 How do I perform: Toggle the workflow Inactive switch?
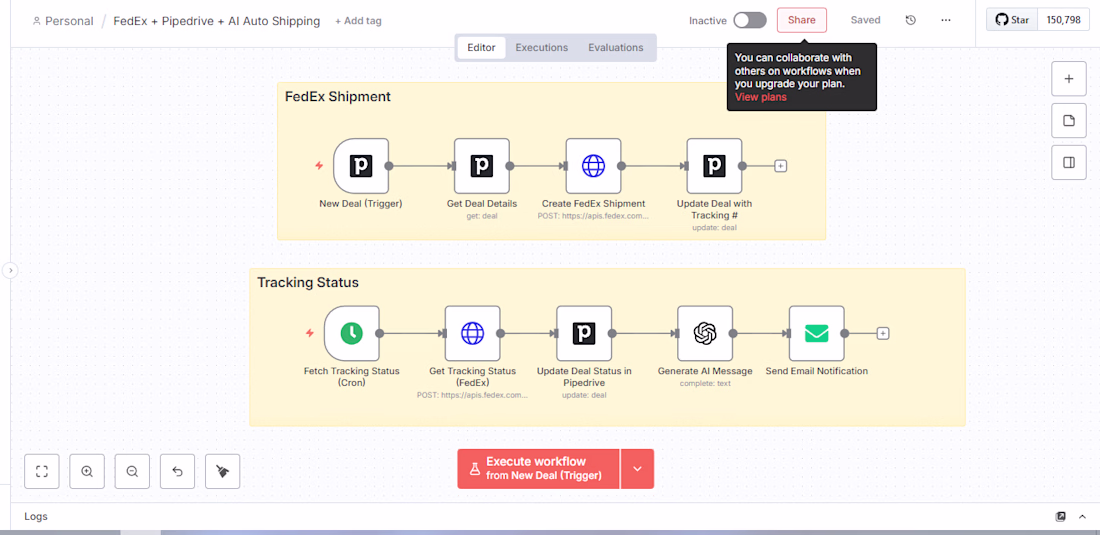(x=749, y=20)
